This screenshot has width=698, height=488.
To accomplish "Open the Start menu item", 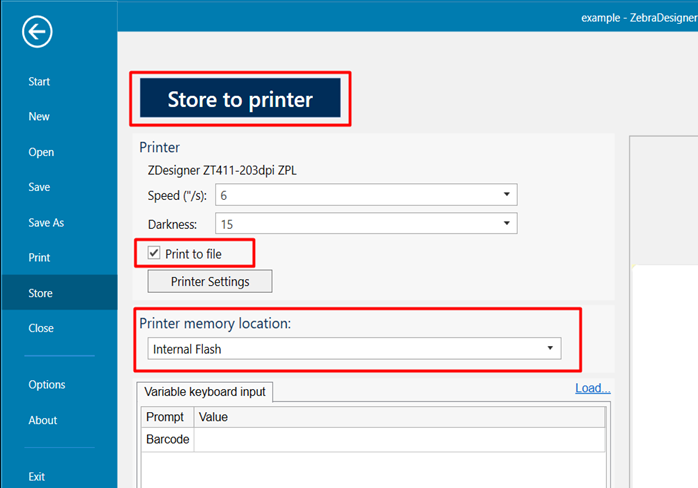I will 39,82.
